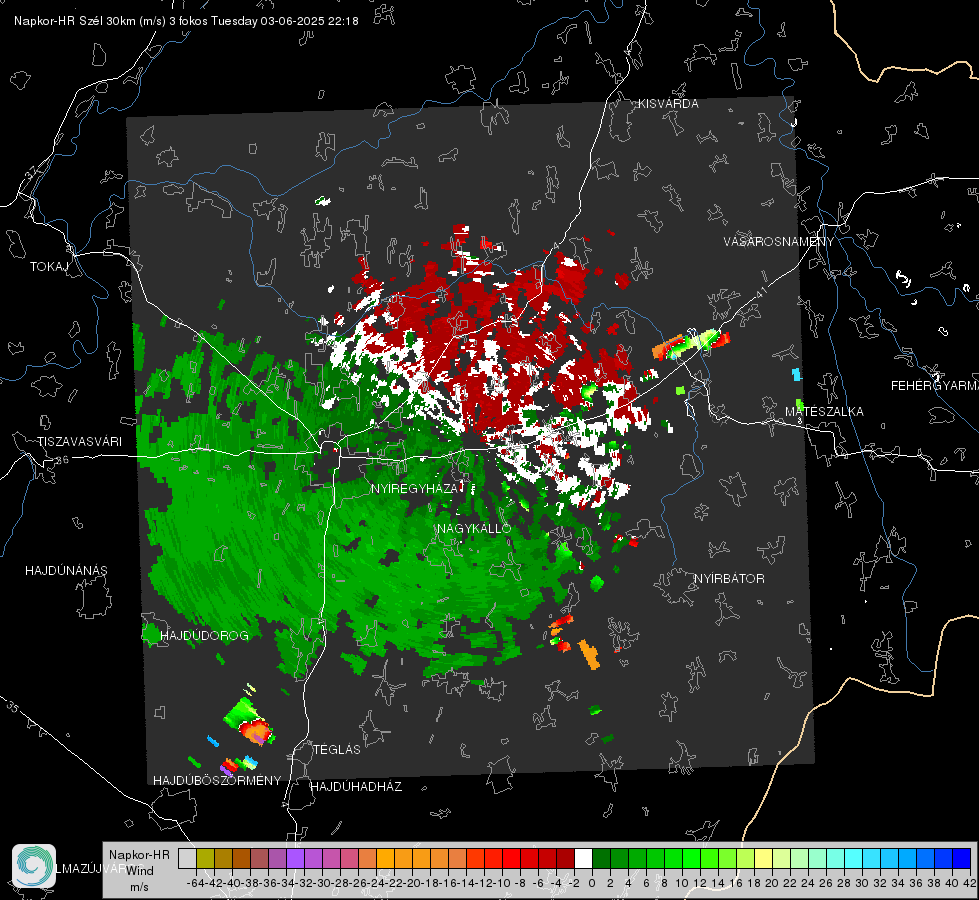Click the title text 'Napkor-HR Szél 30km (m/s)'
Screen dimensions: 979x900
click(90, 21)
